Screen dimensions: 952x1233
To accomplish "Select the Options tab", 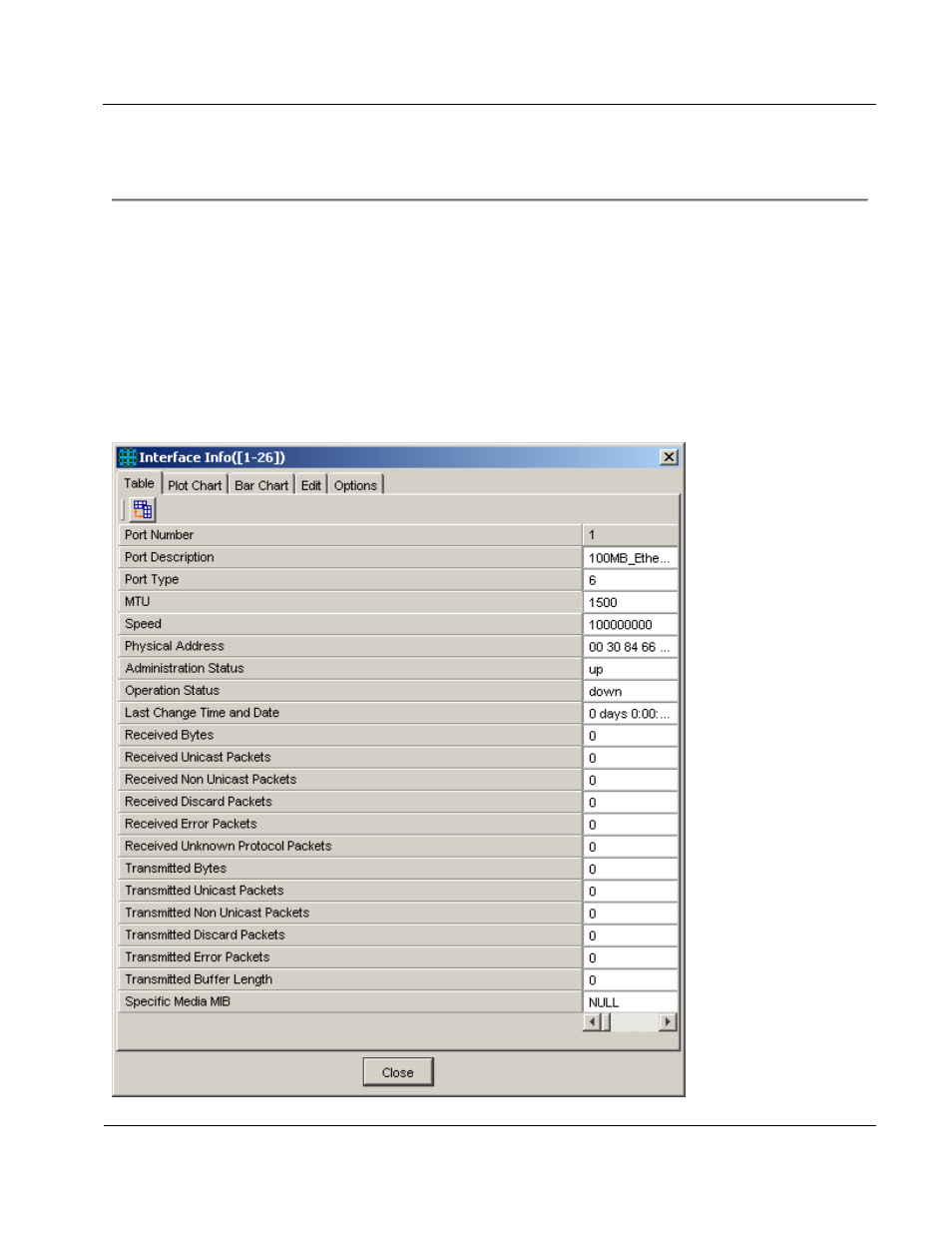I will pos(355,485).
